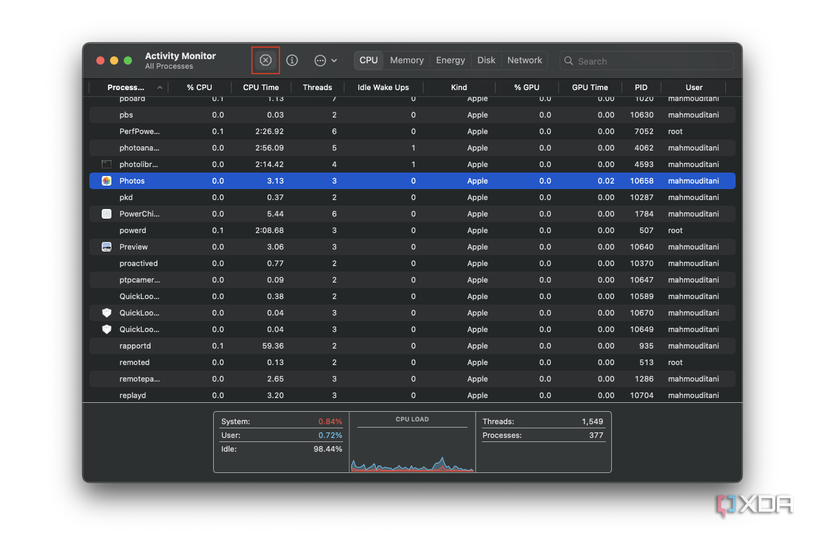Click the magnifying glass search icon
The image size is (825, 550).
(569, 61)
